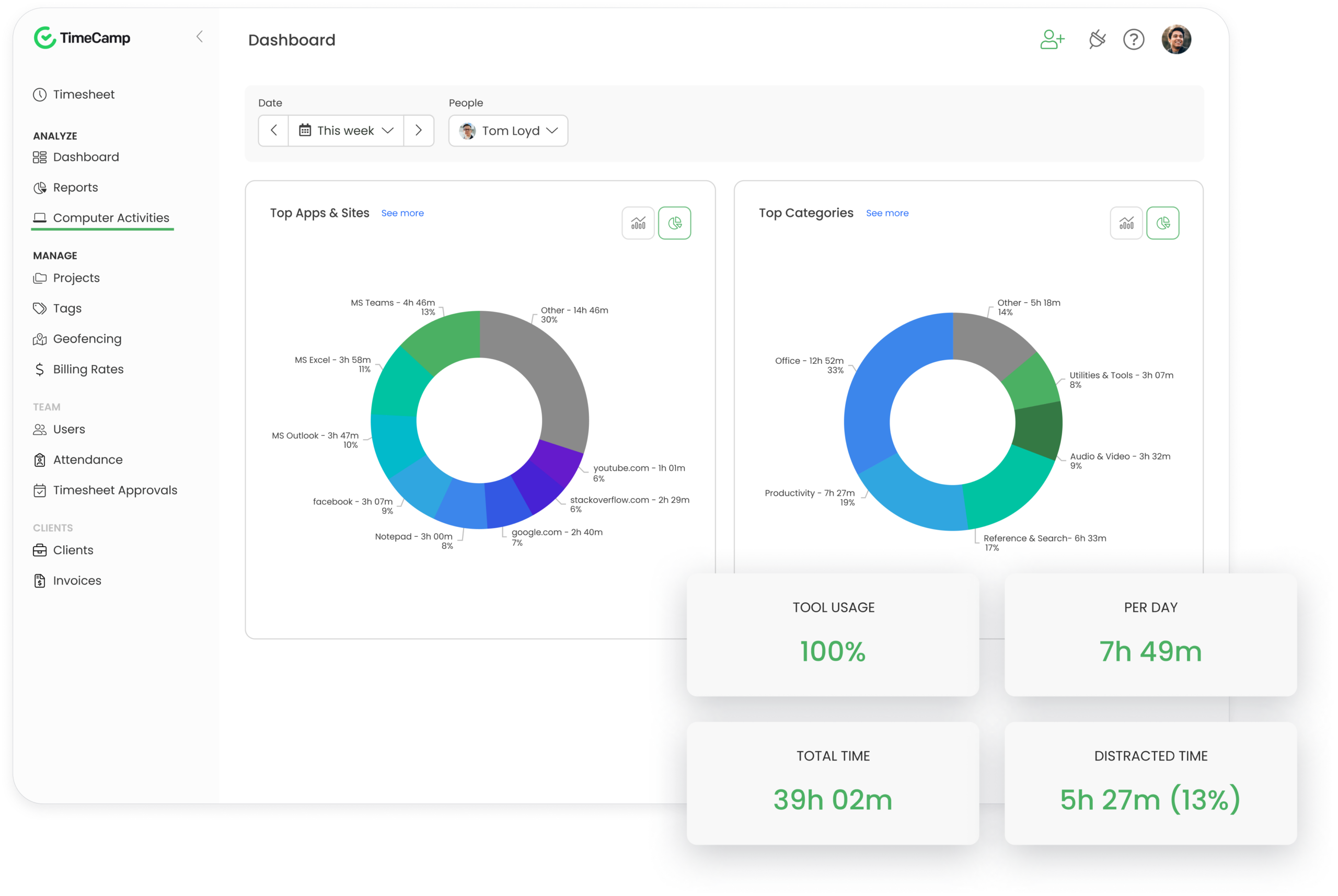Select the Projects menu item

pyautogui.click(x=77, y=278)
